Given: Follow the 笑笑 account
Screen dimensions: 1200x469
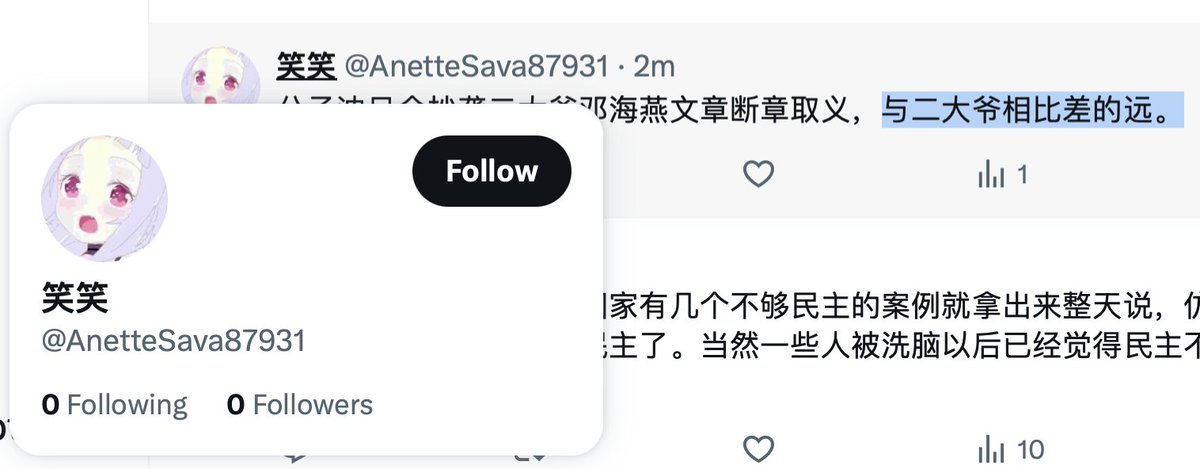Looking at the screenshot, I should coord(491,171).
